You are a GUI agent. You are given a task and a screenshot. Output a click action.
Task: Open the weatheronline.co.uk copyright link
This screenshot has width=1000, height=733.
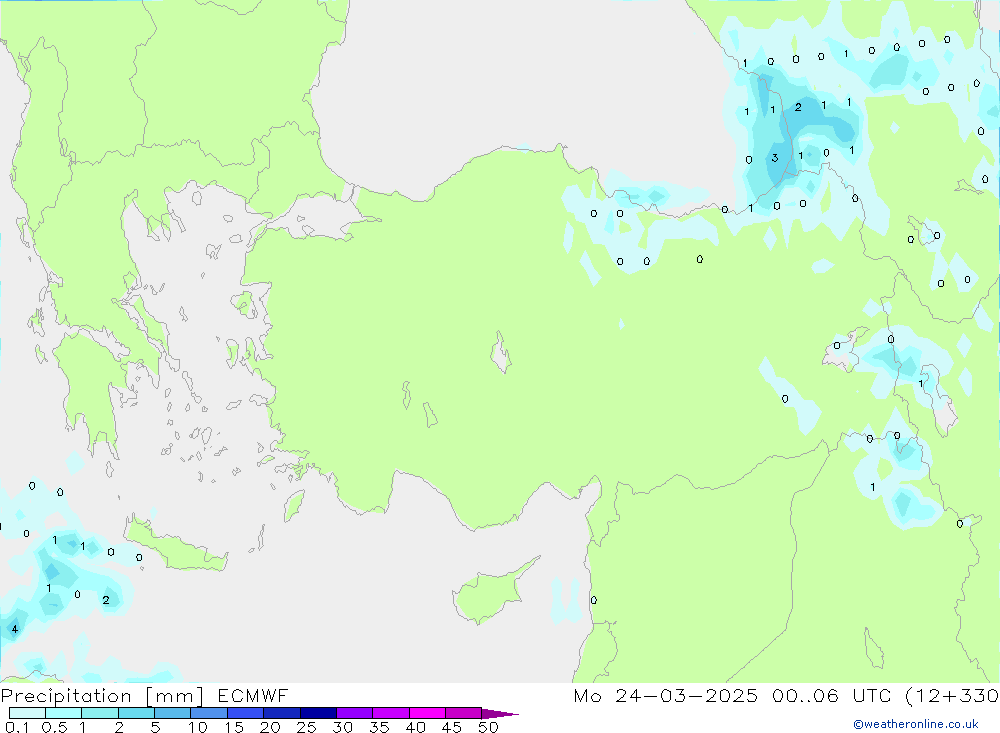pos(916,724)
